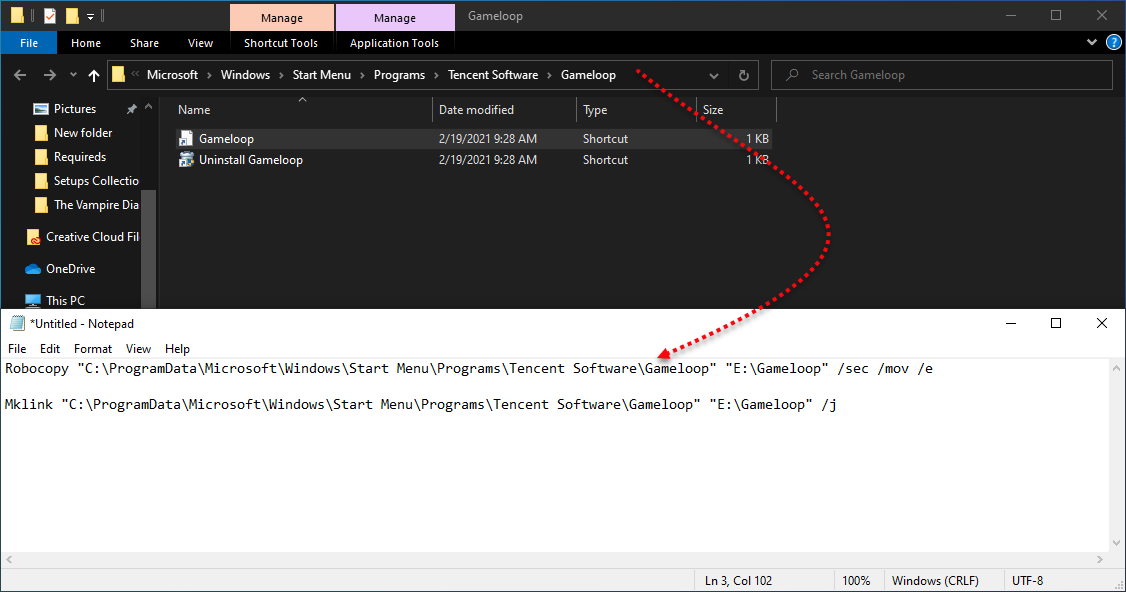
Task: Open the Notepad Help menu
Action: point(177,348)
